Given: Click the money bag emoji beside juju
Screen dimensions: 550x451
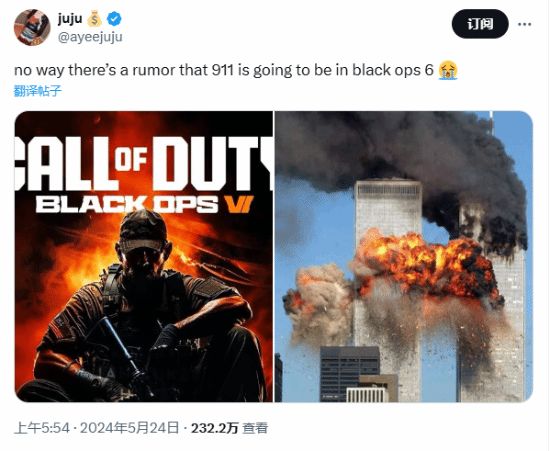Looking at the screenshot, I should (94, 19).
